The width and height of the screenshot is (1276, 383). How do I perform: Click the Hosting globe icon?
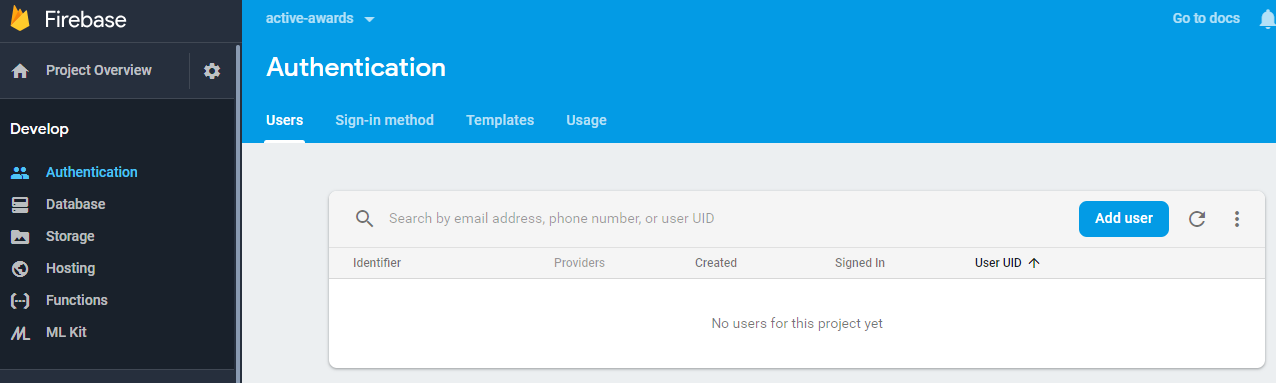click(x=20, y=269)
